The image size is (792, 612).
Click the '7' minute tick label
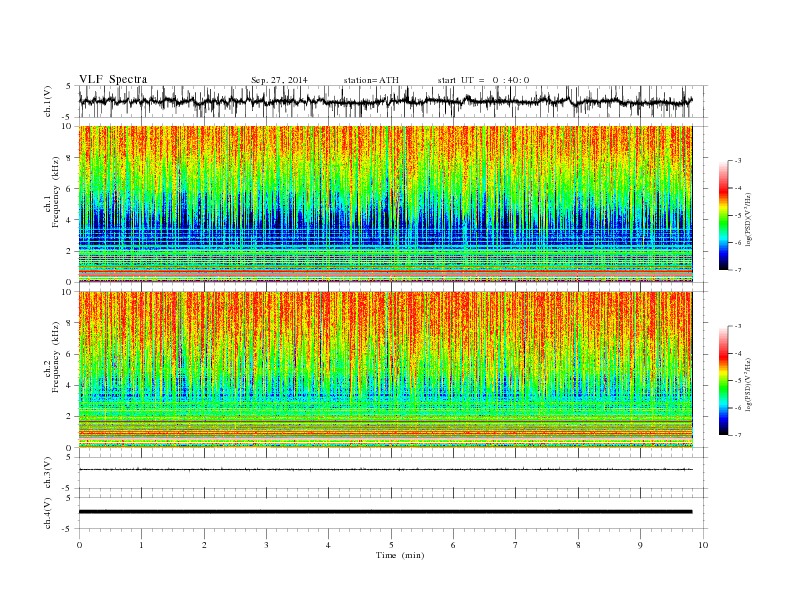(x=516, y=545)
